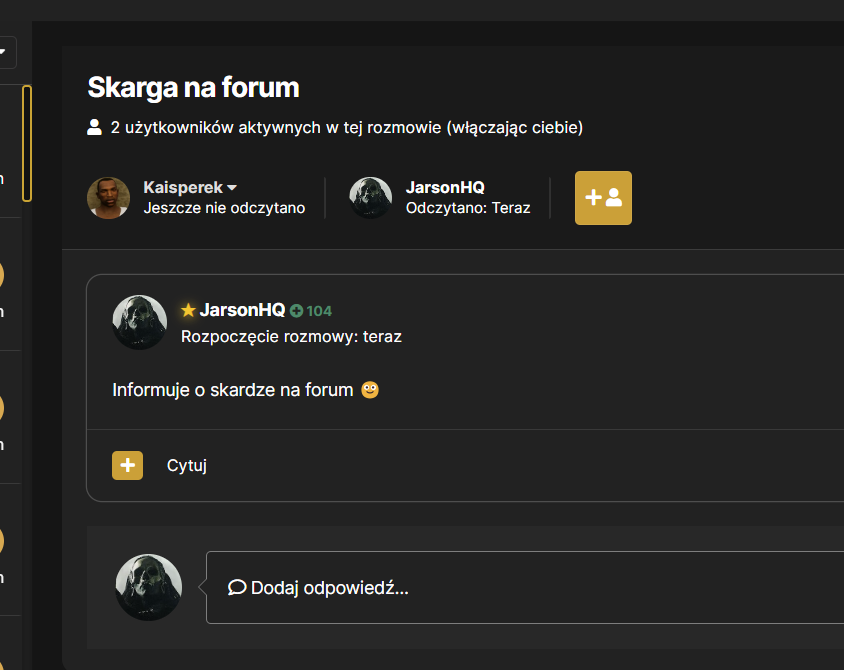
Task: Click the user icon beside active users count
Action: tap(94, 128)
